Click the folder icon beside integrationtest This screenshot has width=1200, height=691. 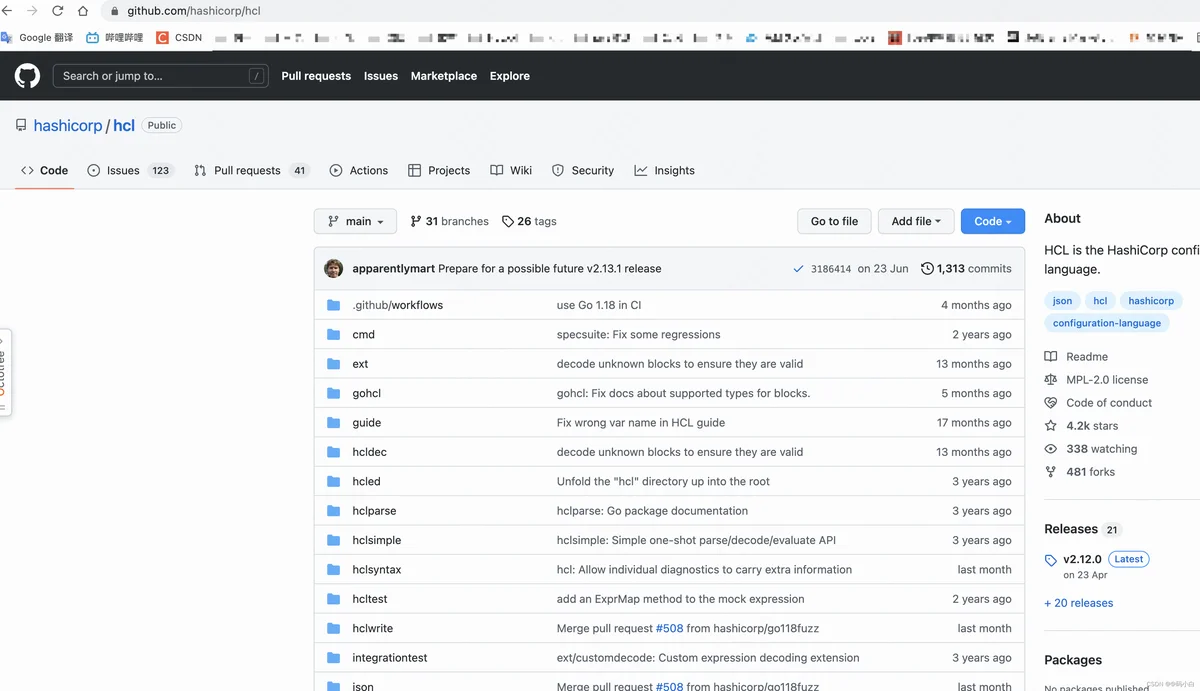[x=334, y=658]
